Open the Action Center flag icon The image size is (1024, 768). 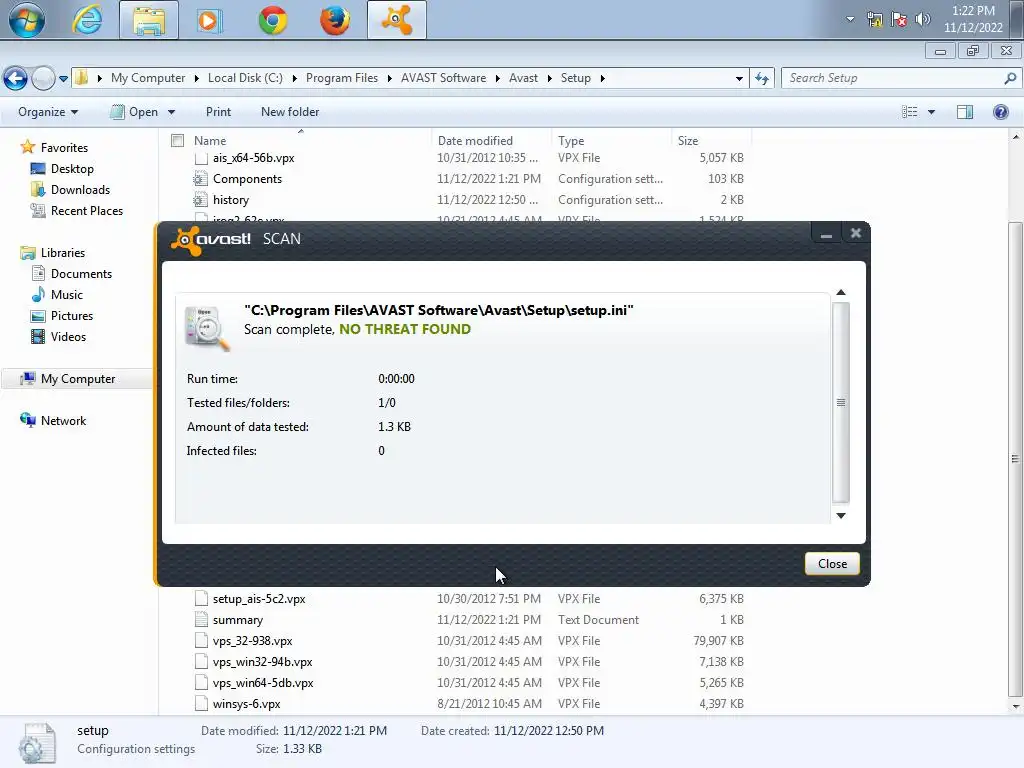point(899,20)
